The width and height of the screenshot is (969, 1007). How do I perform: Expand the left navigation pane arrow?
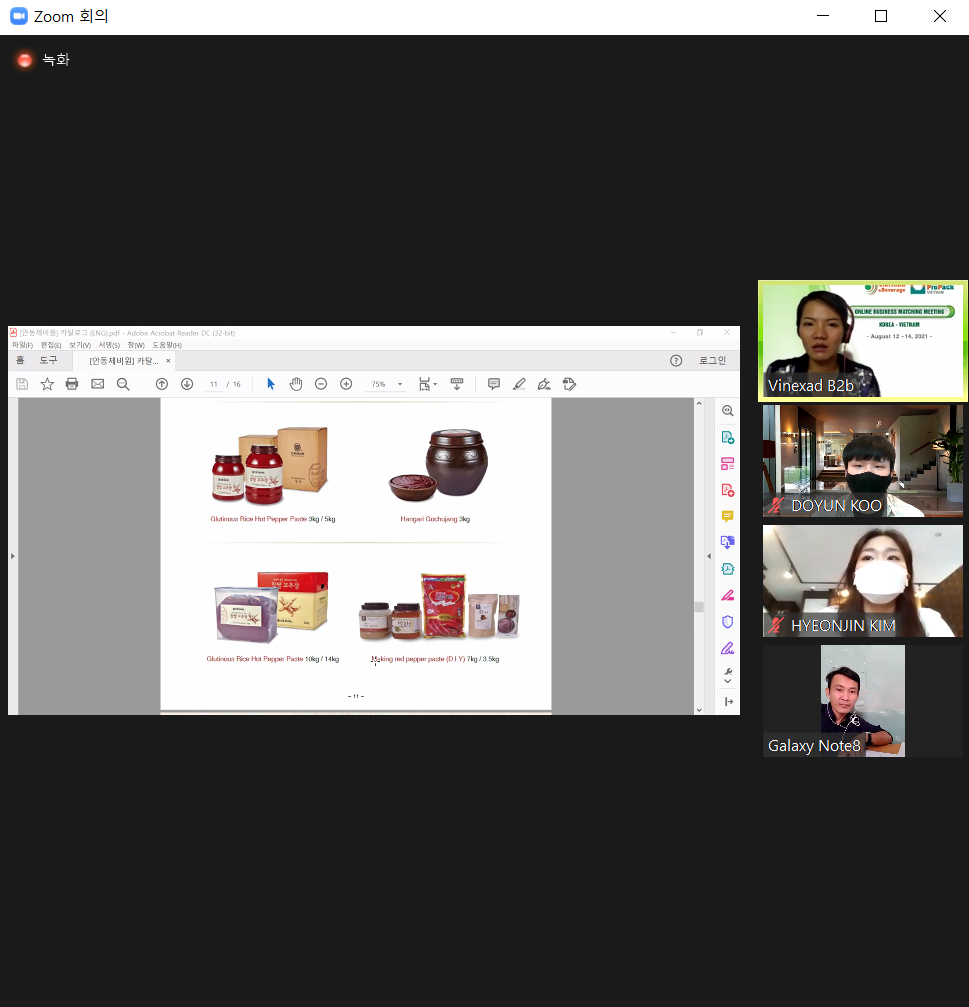[12, 556]
